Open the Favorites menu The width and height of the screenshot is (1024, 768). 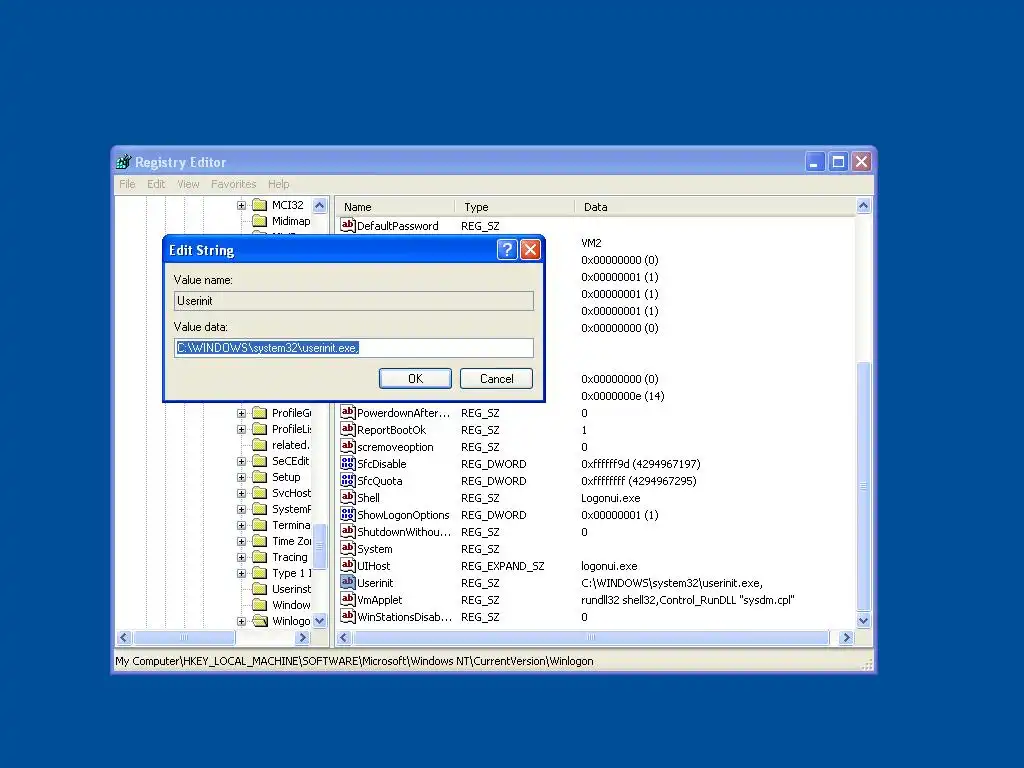[233, 184]
